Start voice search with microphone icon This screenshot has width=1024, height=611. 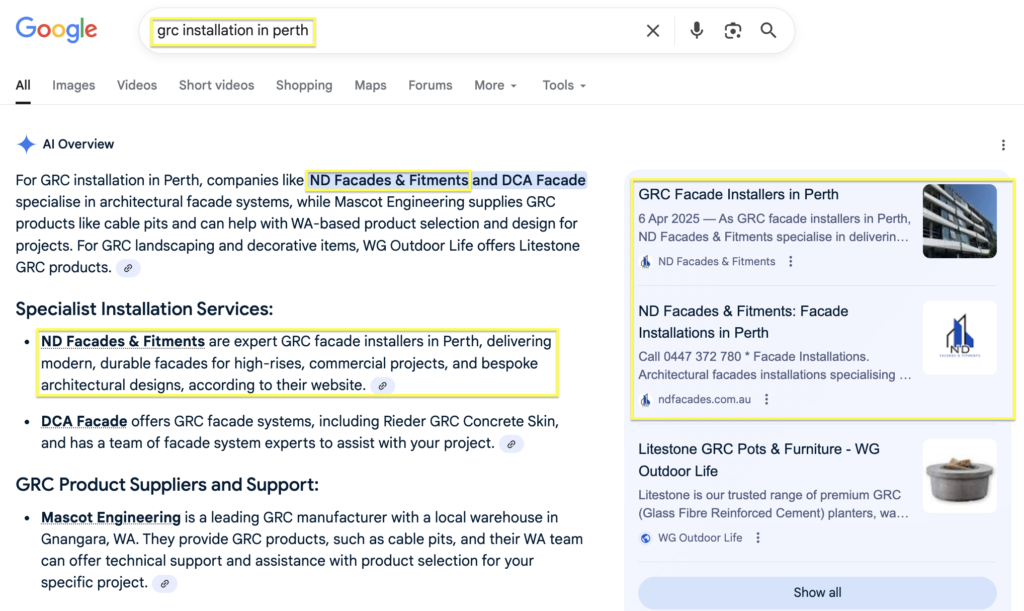coord(696,31)
